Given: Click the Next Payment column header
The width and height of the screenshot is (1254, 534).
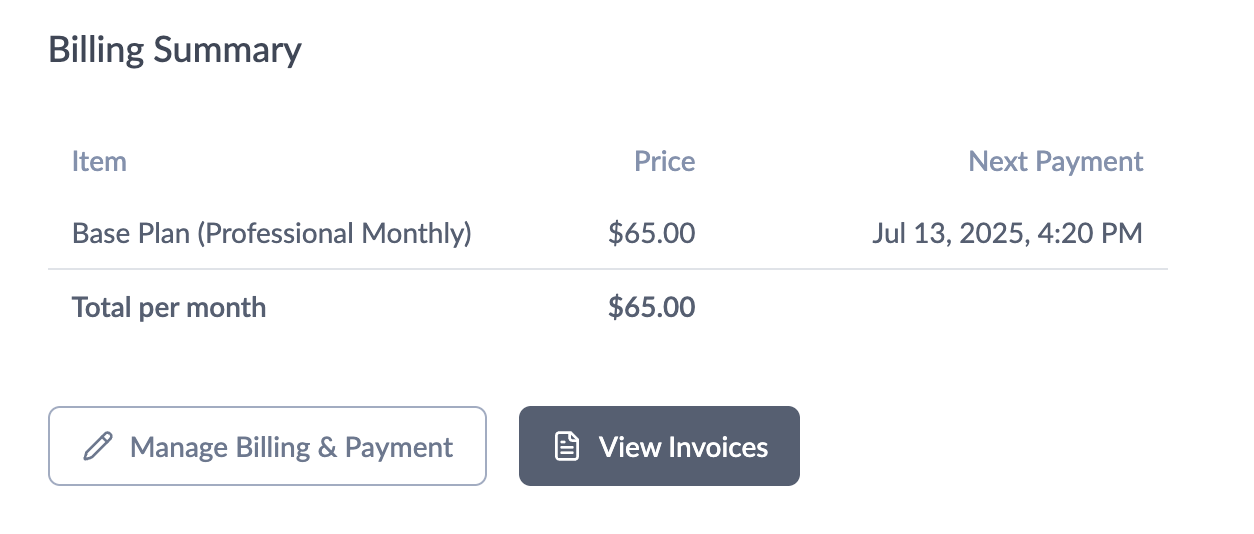Looking at the screenshot, I should pyautogui.click(x=1056, y=161).
